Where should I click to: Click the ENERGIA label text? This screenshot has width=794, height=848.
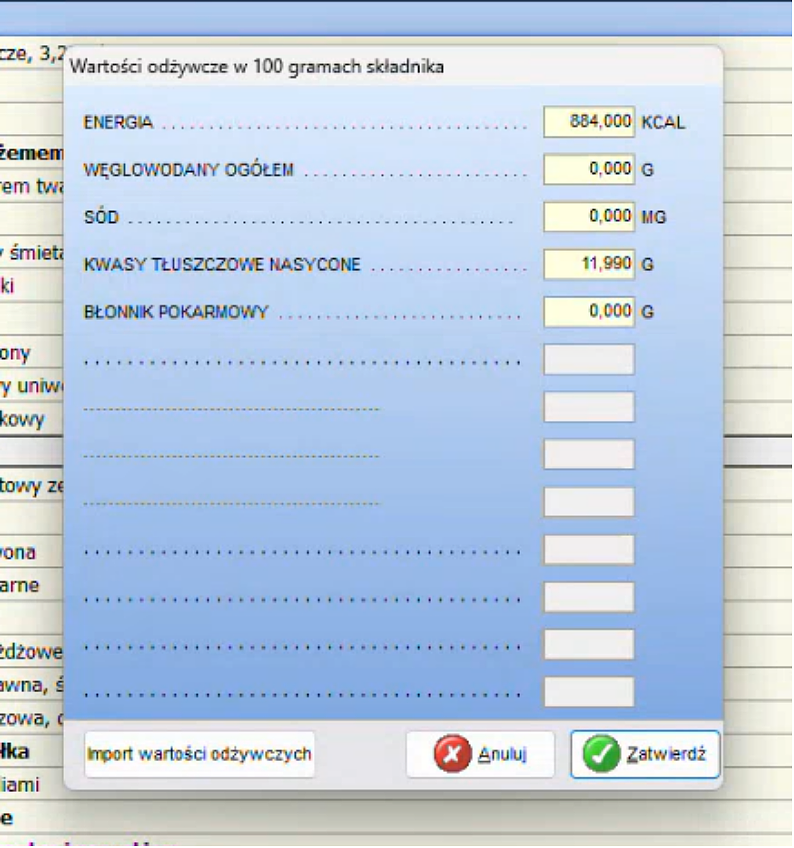[118, 123]
